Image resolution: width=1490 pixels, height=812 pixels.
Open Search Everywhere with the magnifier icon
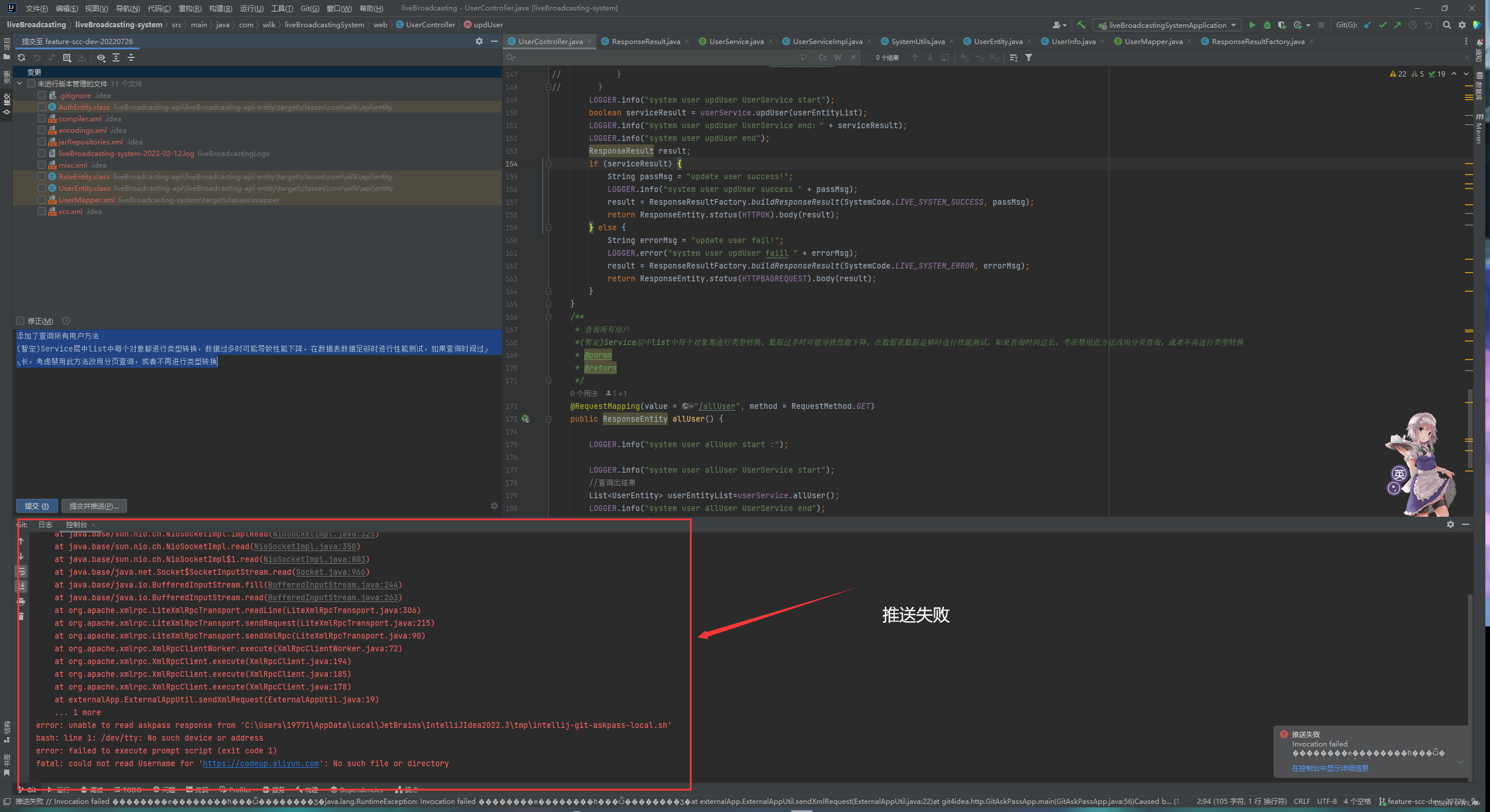pyautogui.click(x=1446, y=25)
